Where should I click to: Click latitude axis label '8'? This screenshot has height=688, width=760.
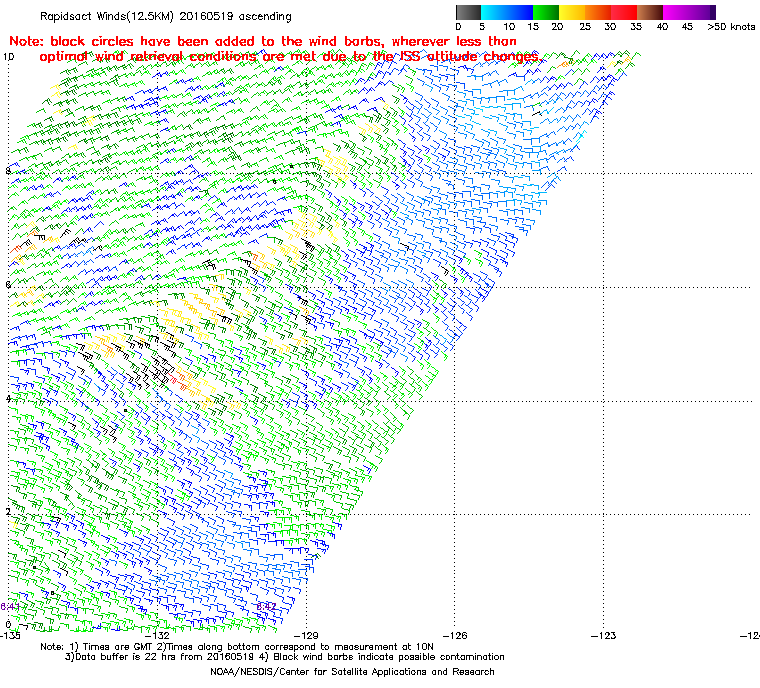coord(8,171)
